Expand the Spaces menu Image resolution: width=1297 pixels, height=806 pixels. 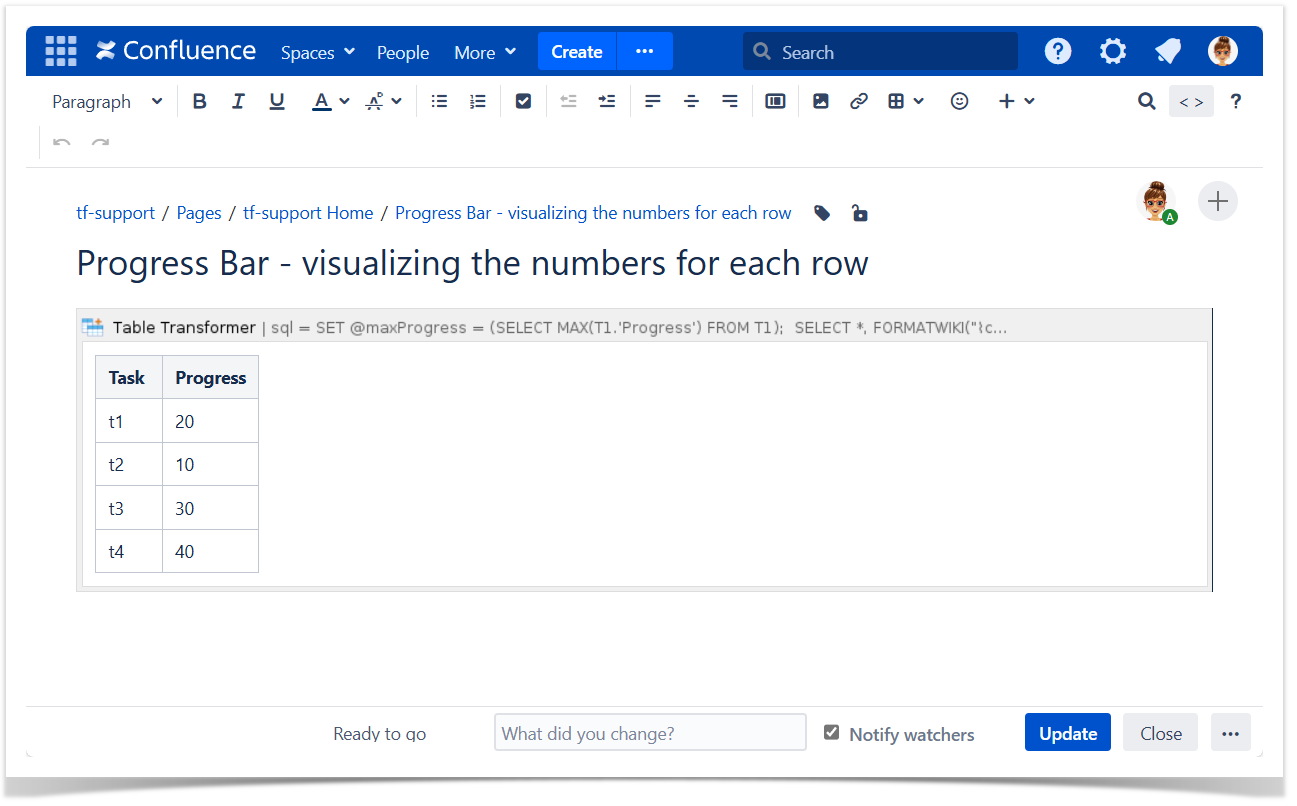point(317,52)
